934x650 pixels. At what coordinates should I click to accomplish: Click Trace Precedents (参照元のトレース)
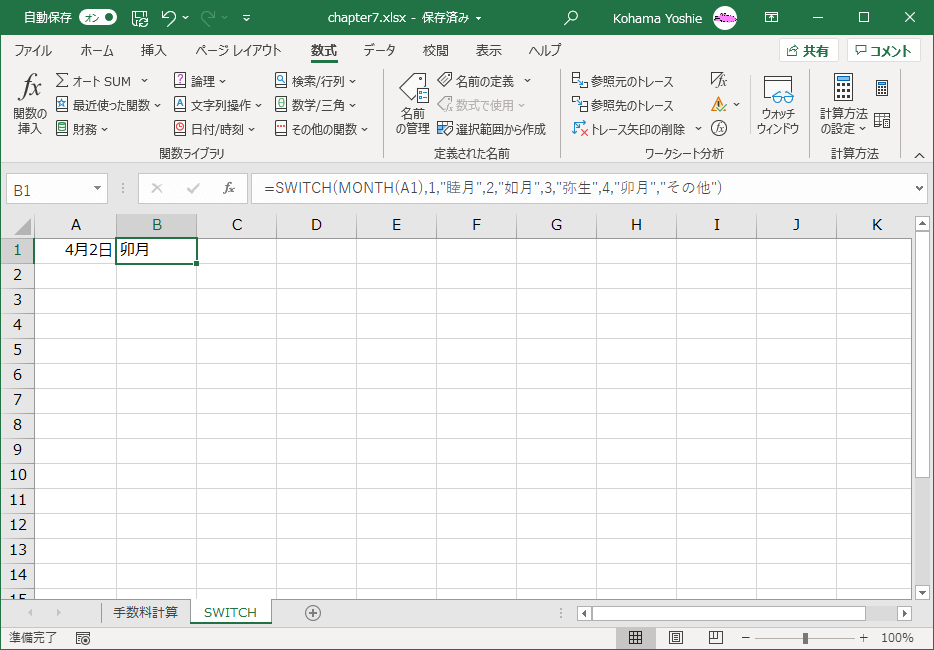[622, 81]
